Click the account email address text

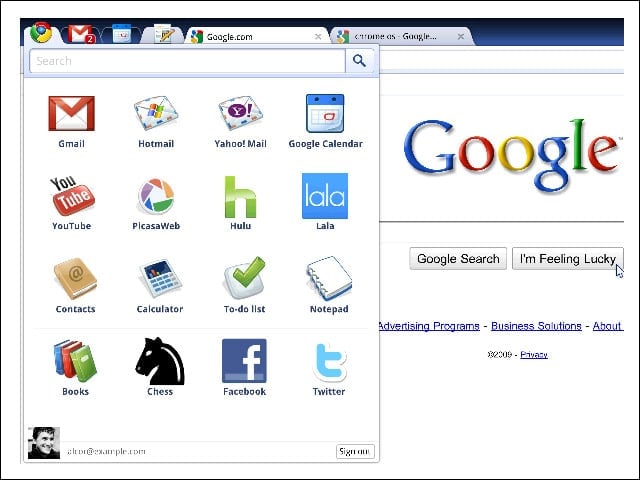pyautogui.click(x=106, y=451)
